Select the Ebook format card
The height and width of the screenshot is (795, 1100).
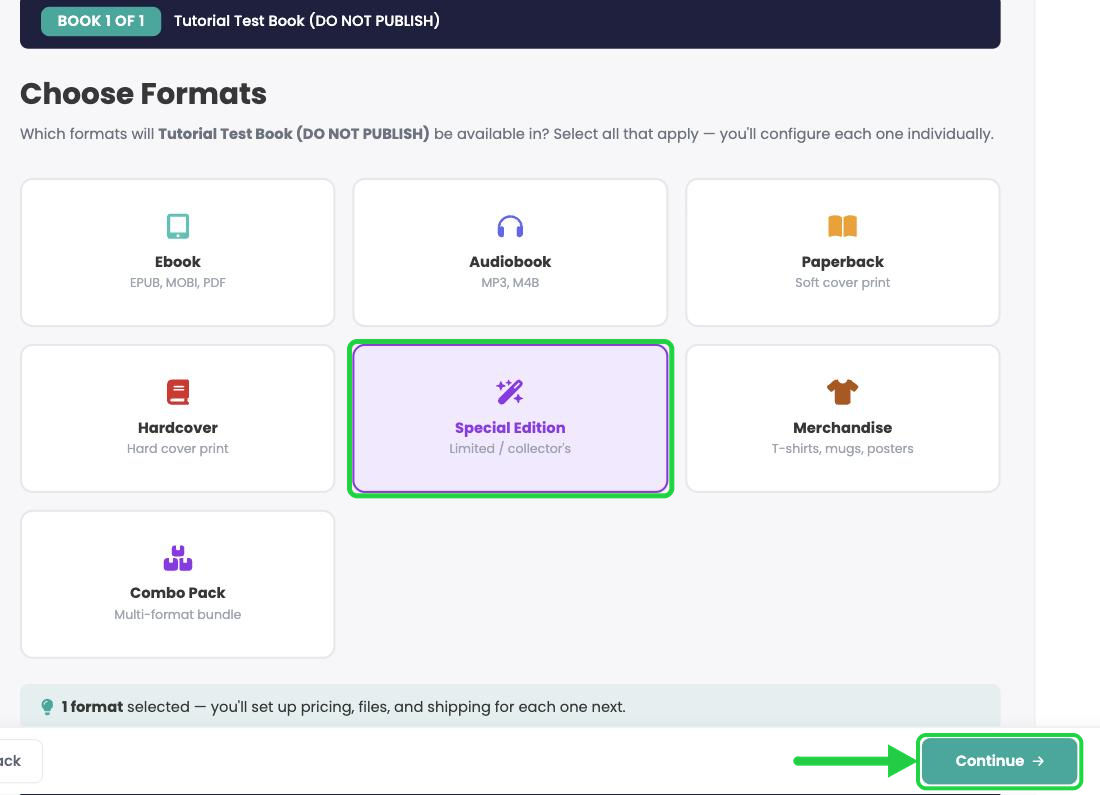pyautogui.click(x=177, y=253)
